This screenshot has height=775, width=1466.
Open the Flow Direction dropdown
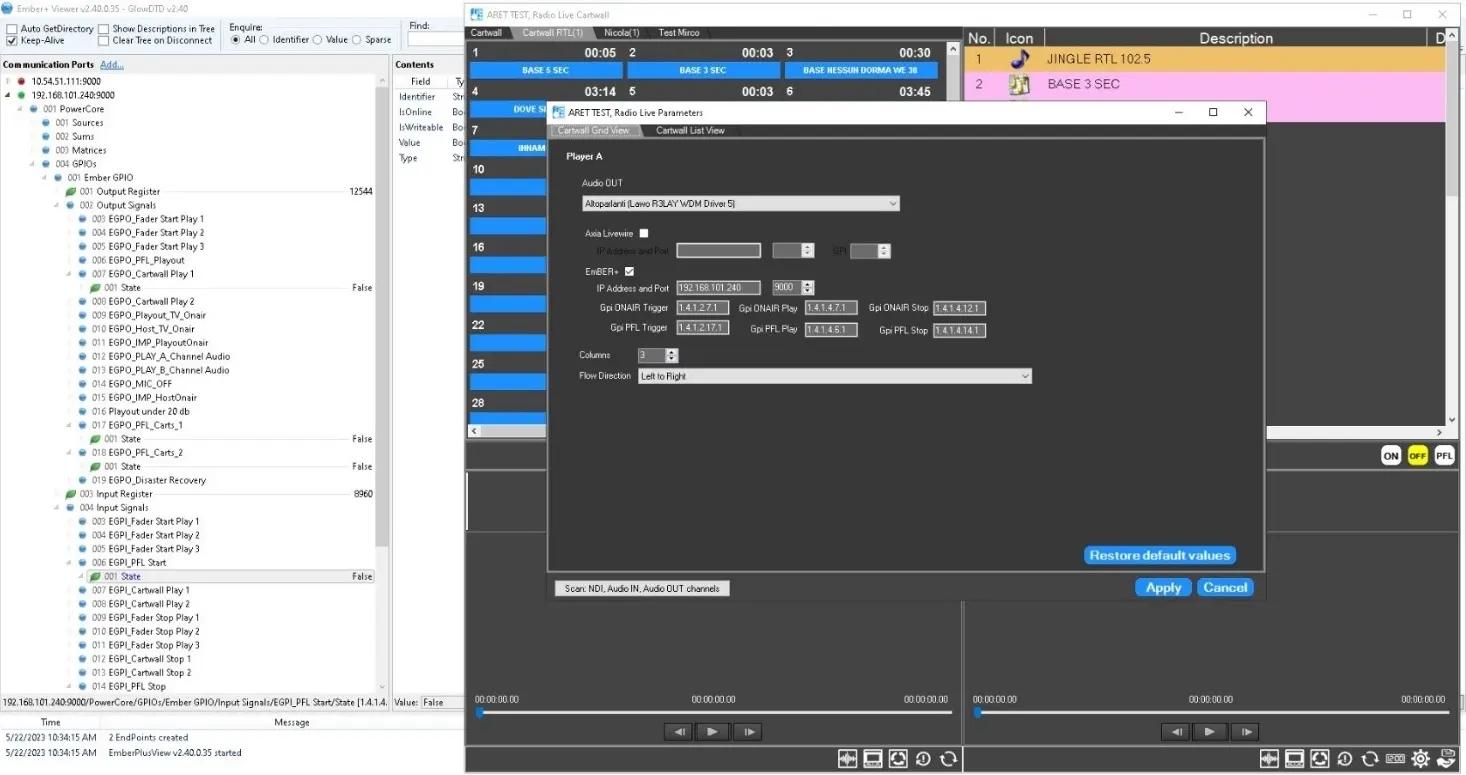(x=834, y=376)
